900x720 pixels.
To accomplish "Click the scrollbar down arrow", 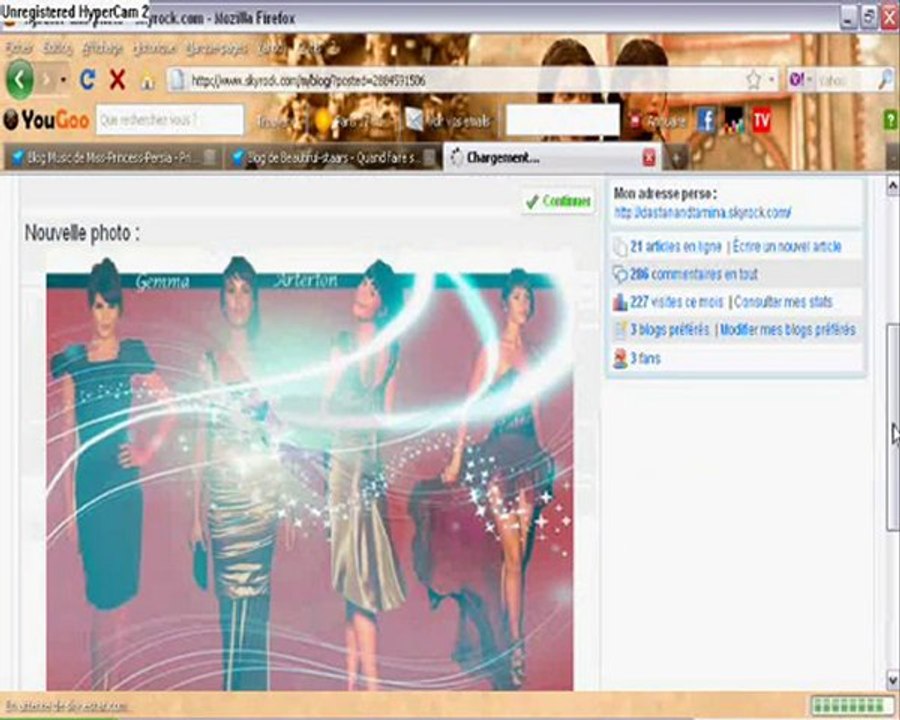I will [893, 680].
